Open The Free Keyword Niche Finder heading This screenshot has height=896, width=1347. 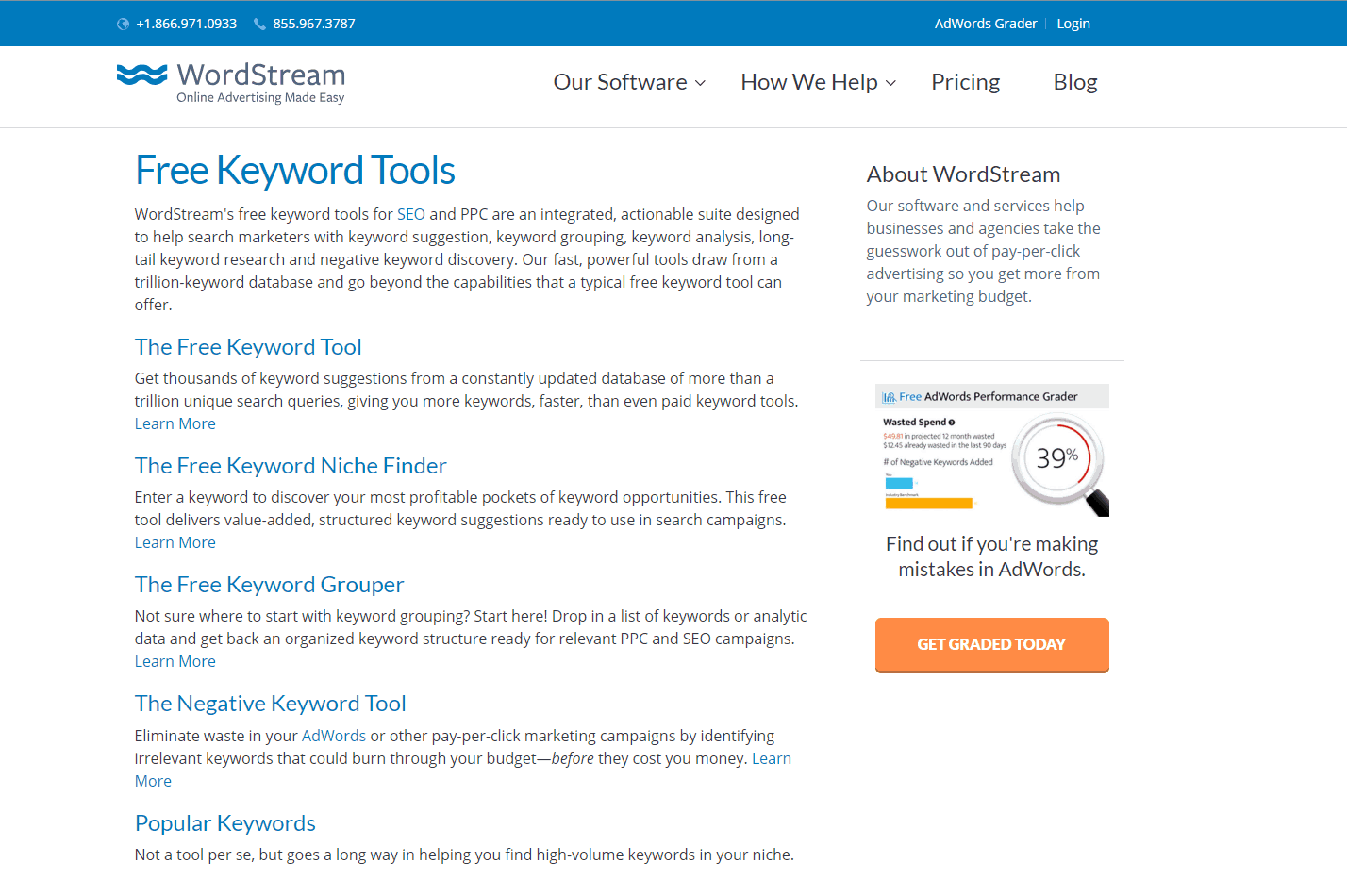point(291,466)
